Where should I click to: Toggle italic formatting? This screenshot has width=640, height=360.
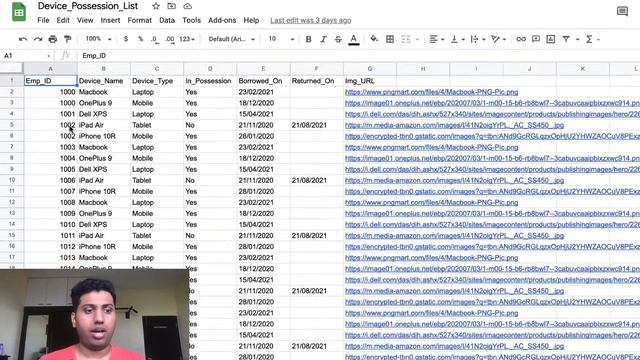[x=323, y=39]
